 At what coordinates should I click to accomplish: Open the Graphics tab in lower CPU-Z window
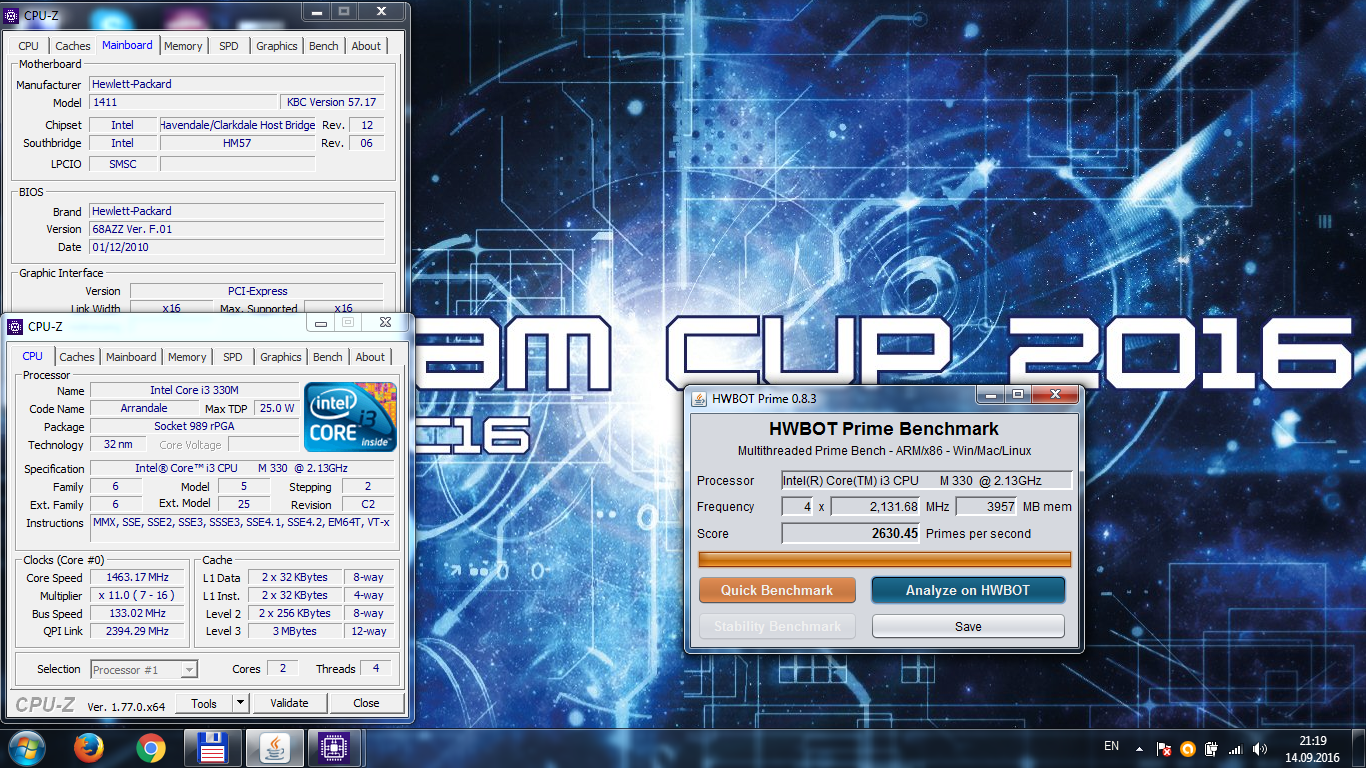(x=281, y=357)
